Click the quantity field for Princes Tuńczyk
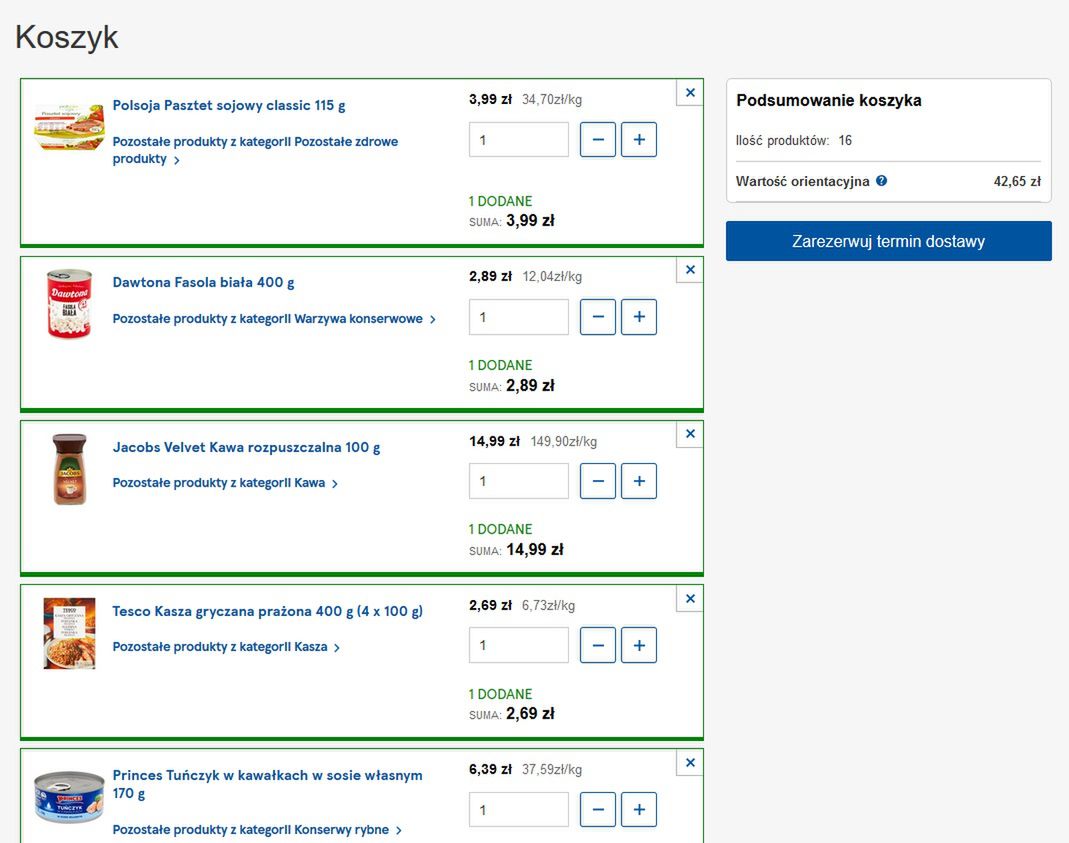The image size is (1069, 843). point(519,810)
